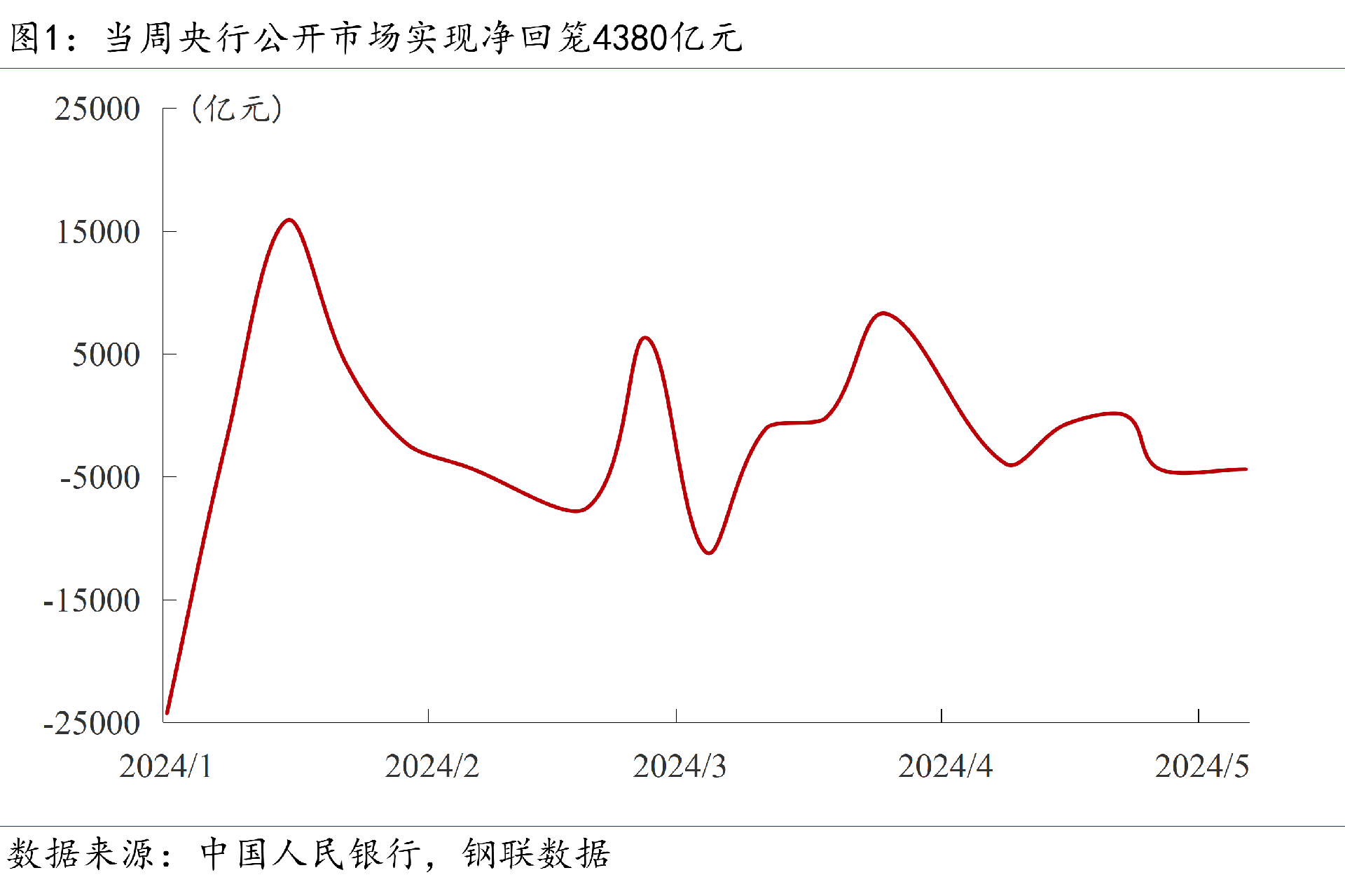The height and width of the screenshot is (896, 1345).
Task: Click the red line's right end point
Action: pos(1245,469)
